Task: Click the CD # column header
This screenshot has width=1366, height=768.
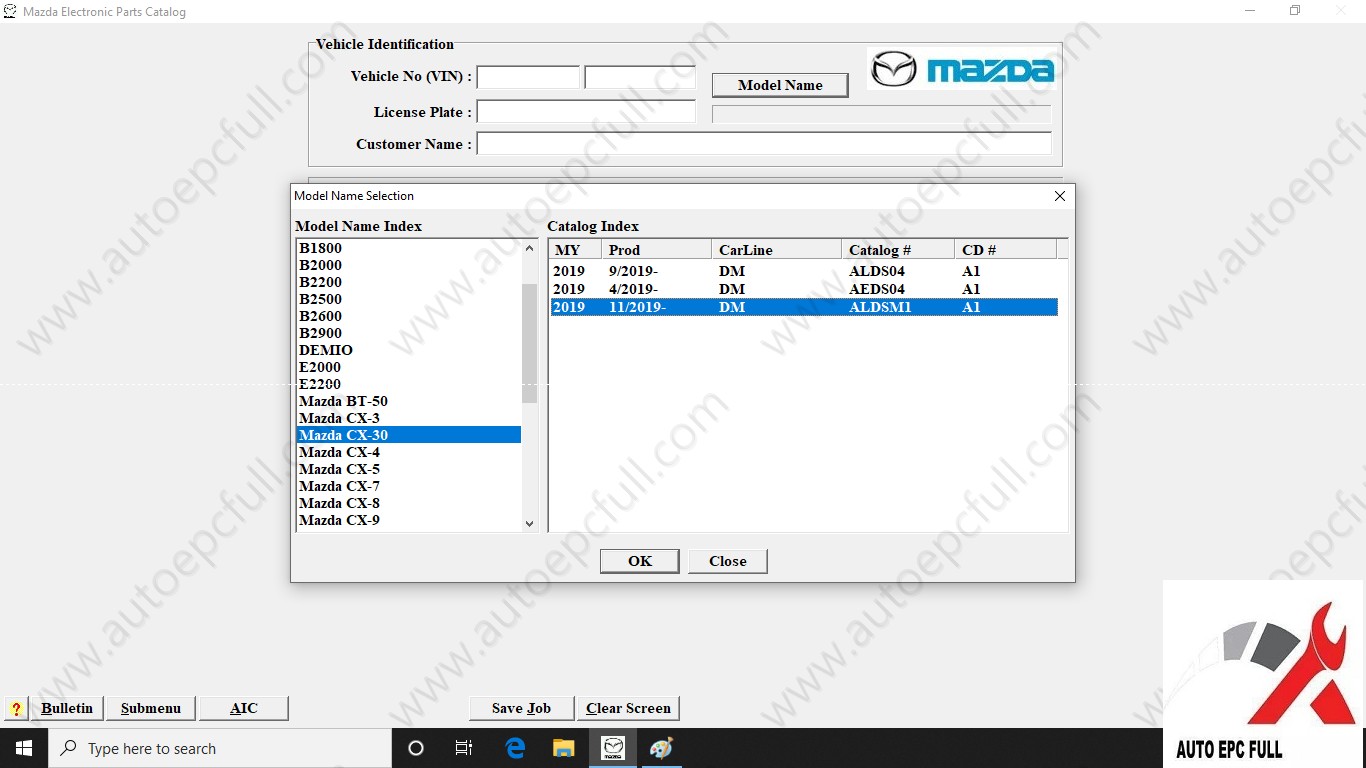Action: click(x=1005, y=250)
